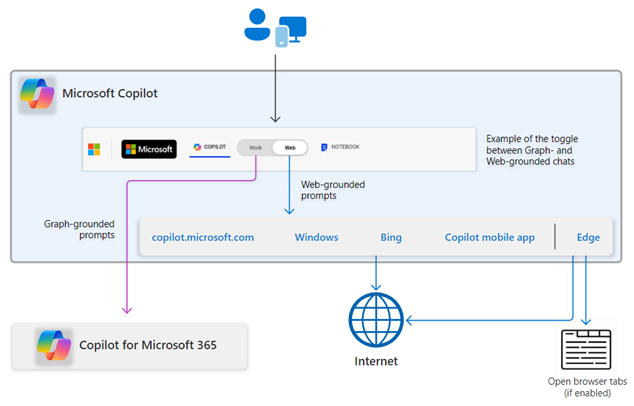Viewport: 634px width, 406px height.
Task: Switch toggle to Work
Action: click(255, 148)
